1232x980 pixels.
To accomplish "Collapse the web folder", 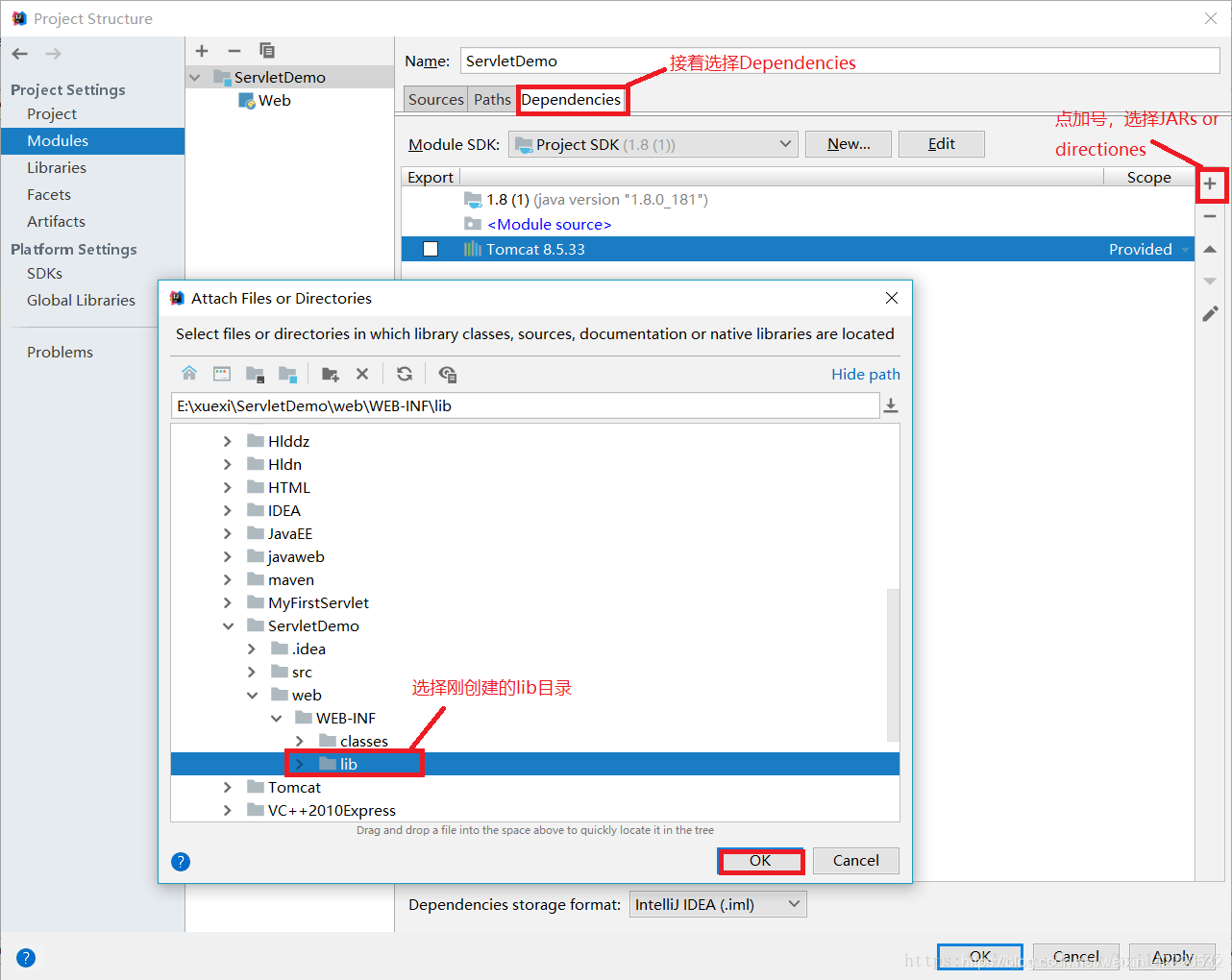I will (252, 695).
